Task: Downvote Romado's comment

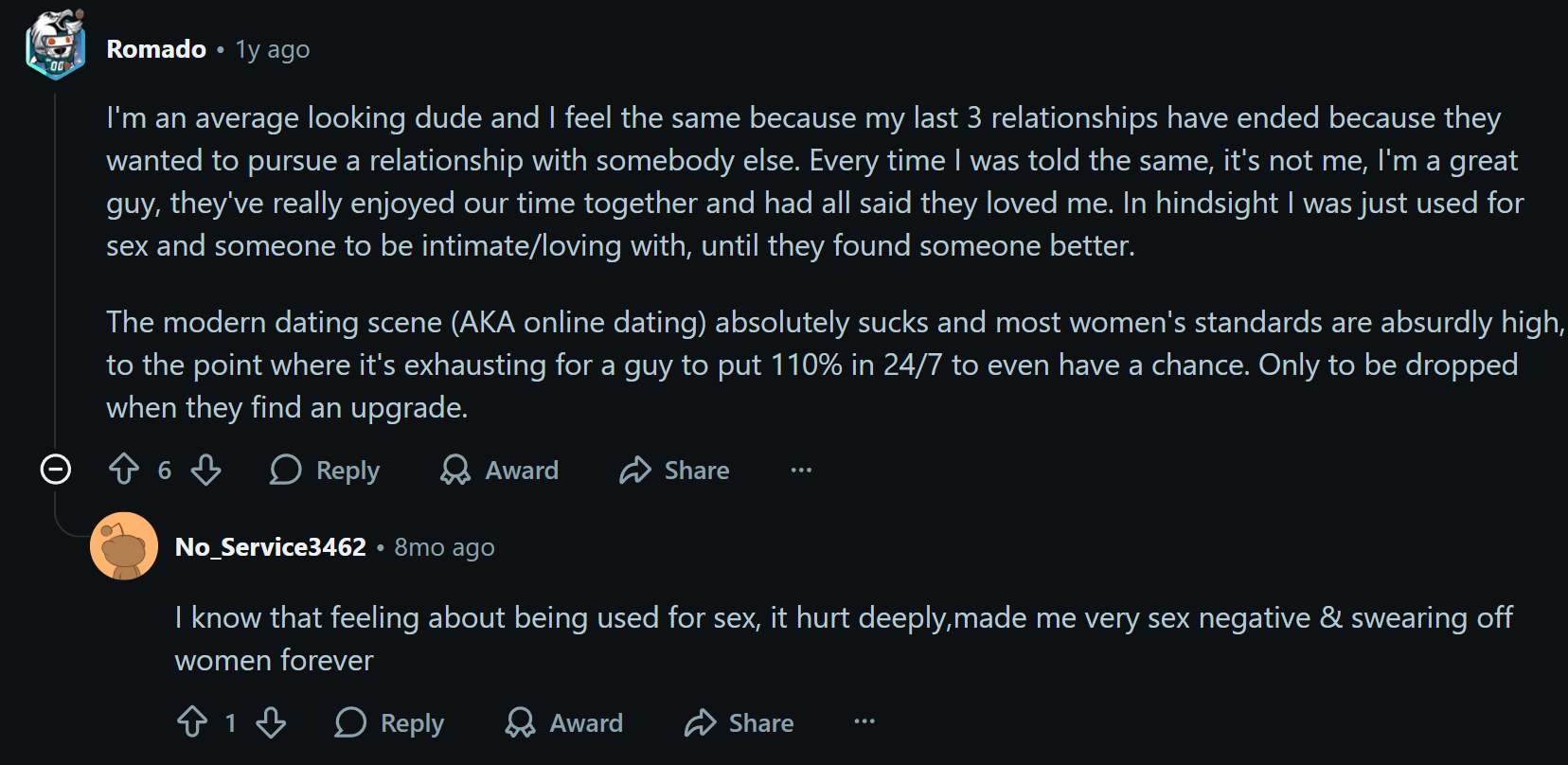Action: click(x=205, y=470)
